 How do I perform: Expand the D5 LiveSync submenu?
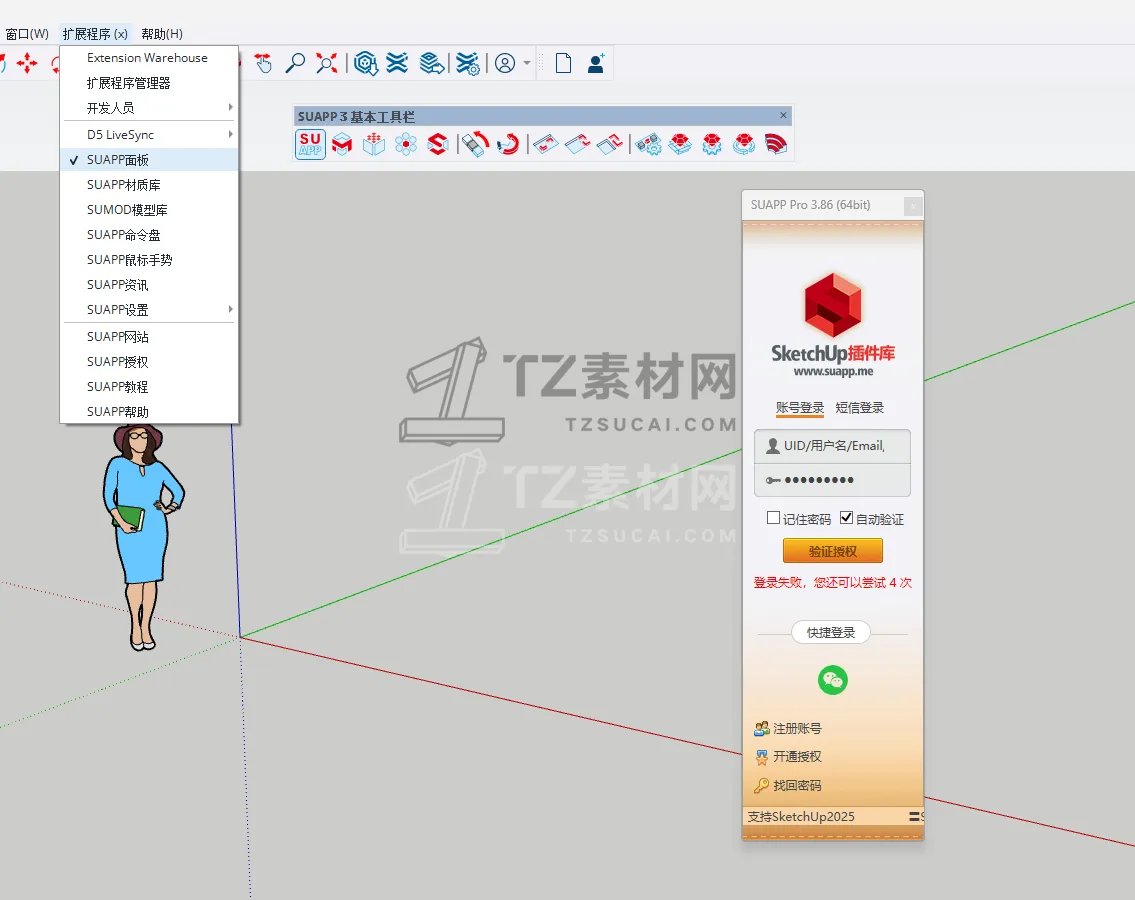click(149, 135)
